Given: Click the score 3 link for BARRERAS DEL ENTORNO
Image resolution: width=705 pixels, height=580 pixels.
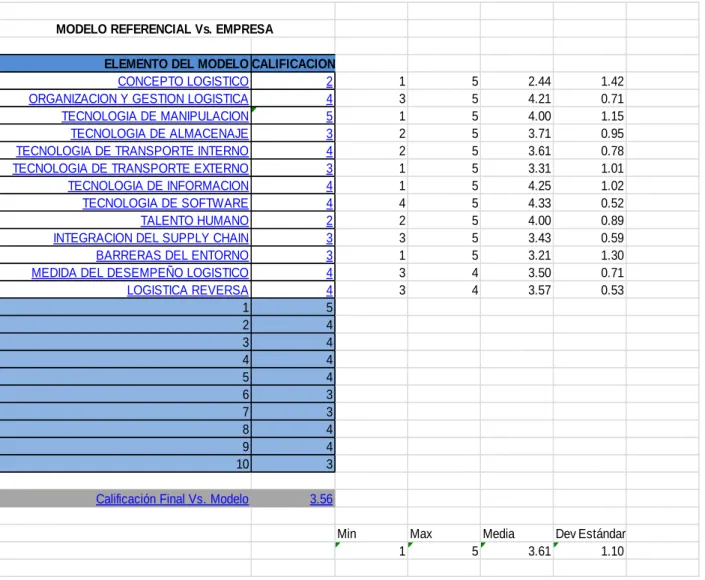Looking at the screenshot, I should 329,256.
